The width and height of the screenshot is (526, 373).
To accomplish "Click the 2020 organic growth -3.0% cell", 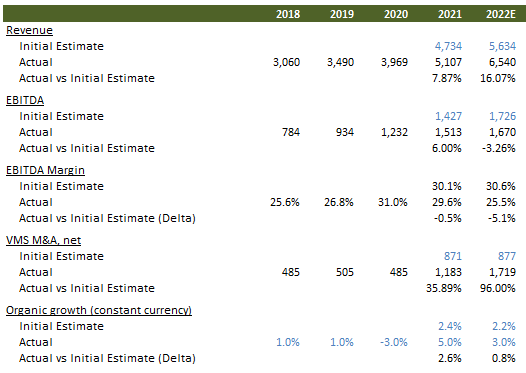I will (393, 342).
